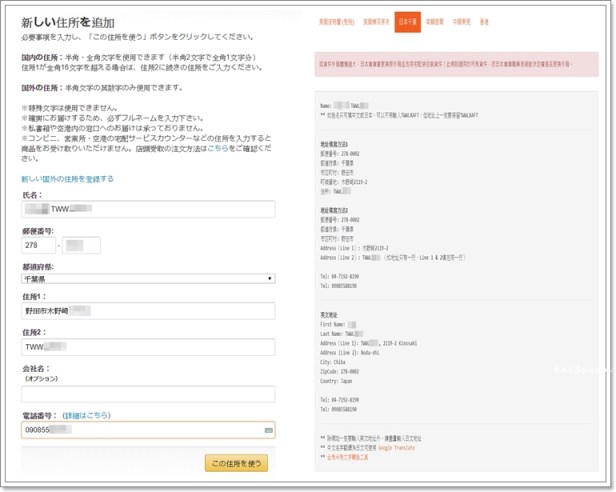The image size is (616, 492).
Task: Open the fourth tab, right of 日本千葉
Action: (x=437, y=20)
